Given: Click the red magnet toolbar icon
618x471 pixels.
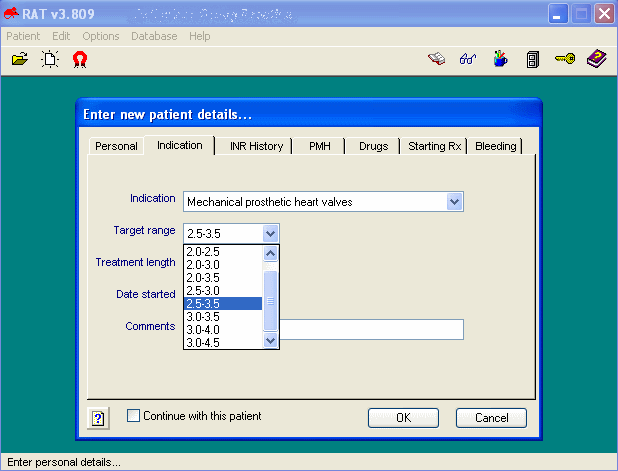Looking at the screenshot, I should 80,60.
